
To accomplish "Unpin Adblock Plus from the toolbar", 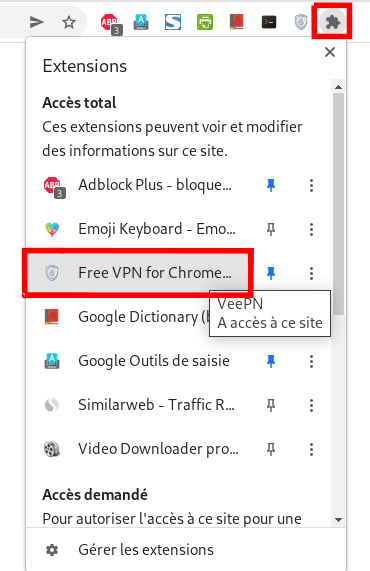I will coord(271,185).
